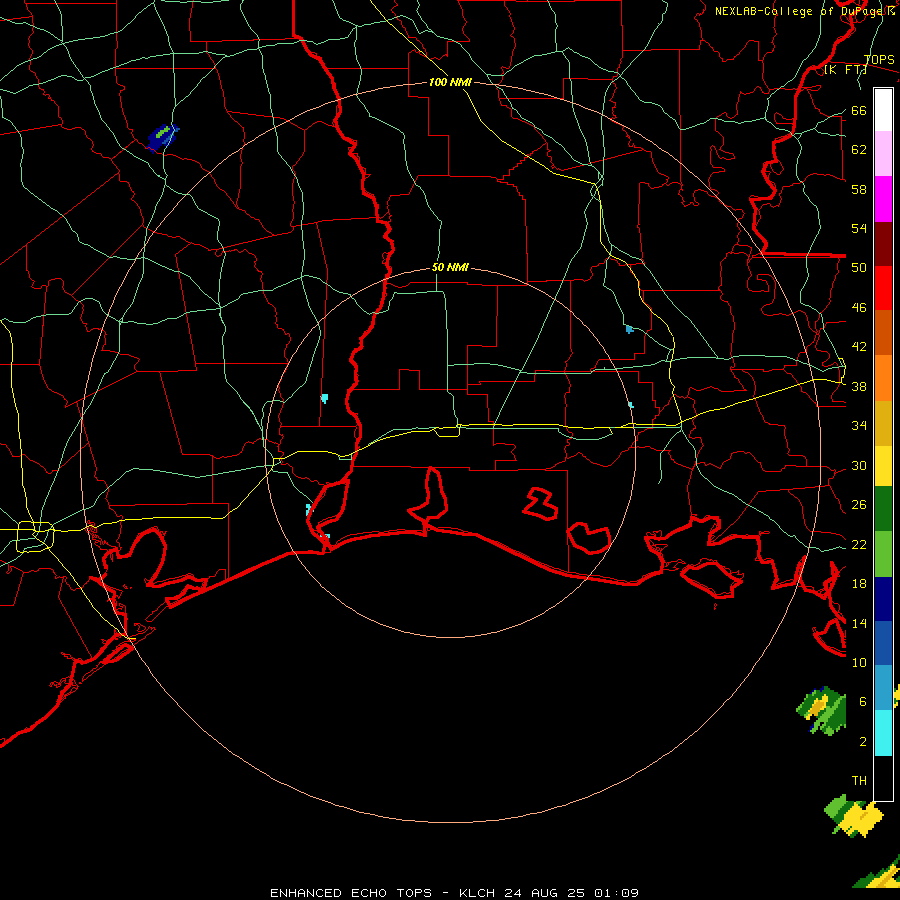Click the navy blue swatch above 14
Image resolution: width=900 pixels, height=900 pixels.
click(x=883, y=599)
